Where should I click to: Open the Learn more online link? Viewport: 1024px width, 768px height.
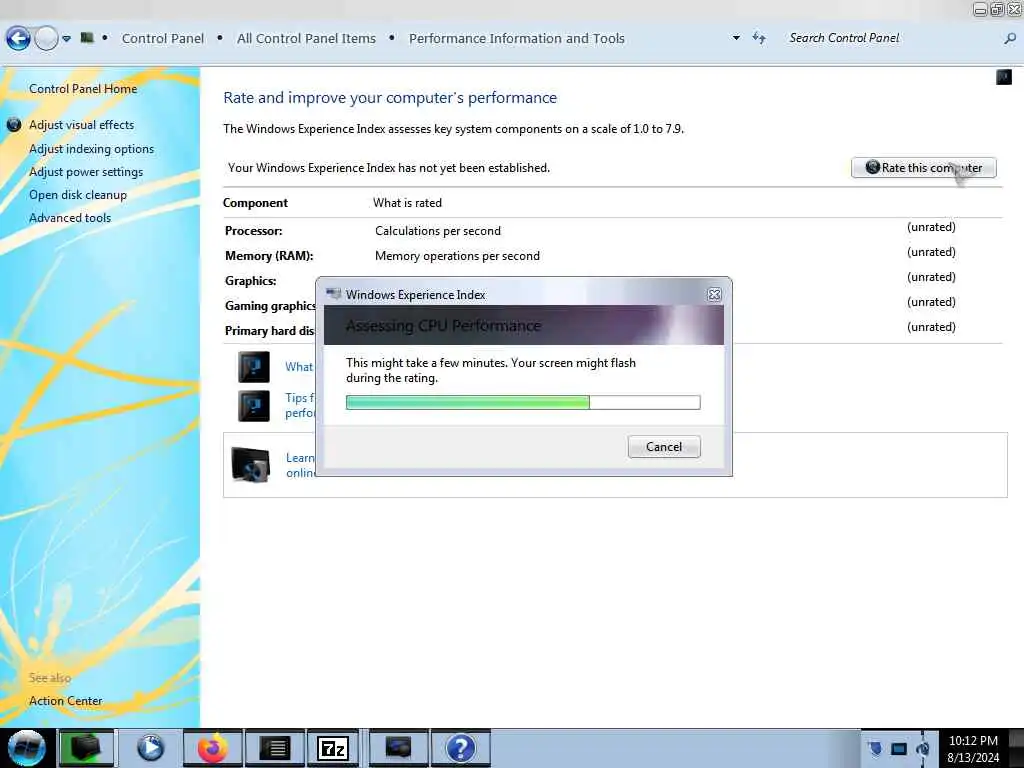(x=300, y=465)
